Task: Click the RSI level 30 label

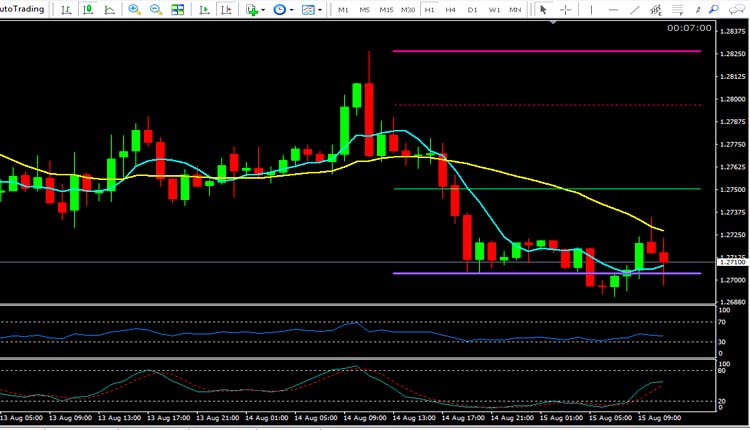Action: (722, 342)
